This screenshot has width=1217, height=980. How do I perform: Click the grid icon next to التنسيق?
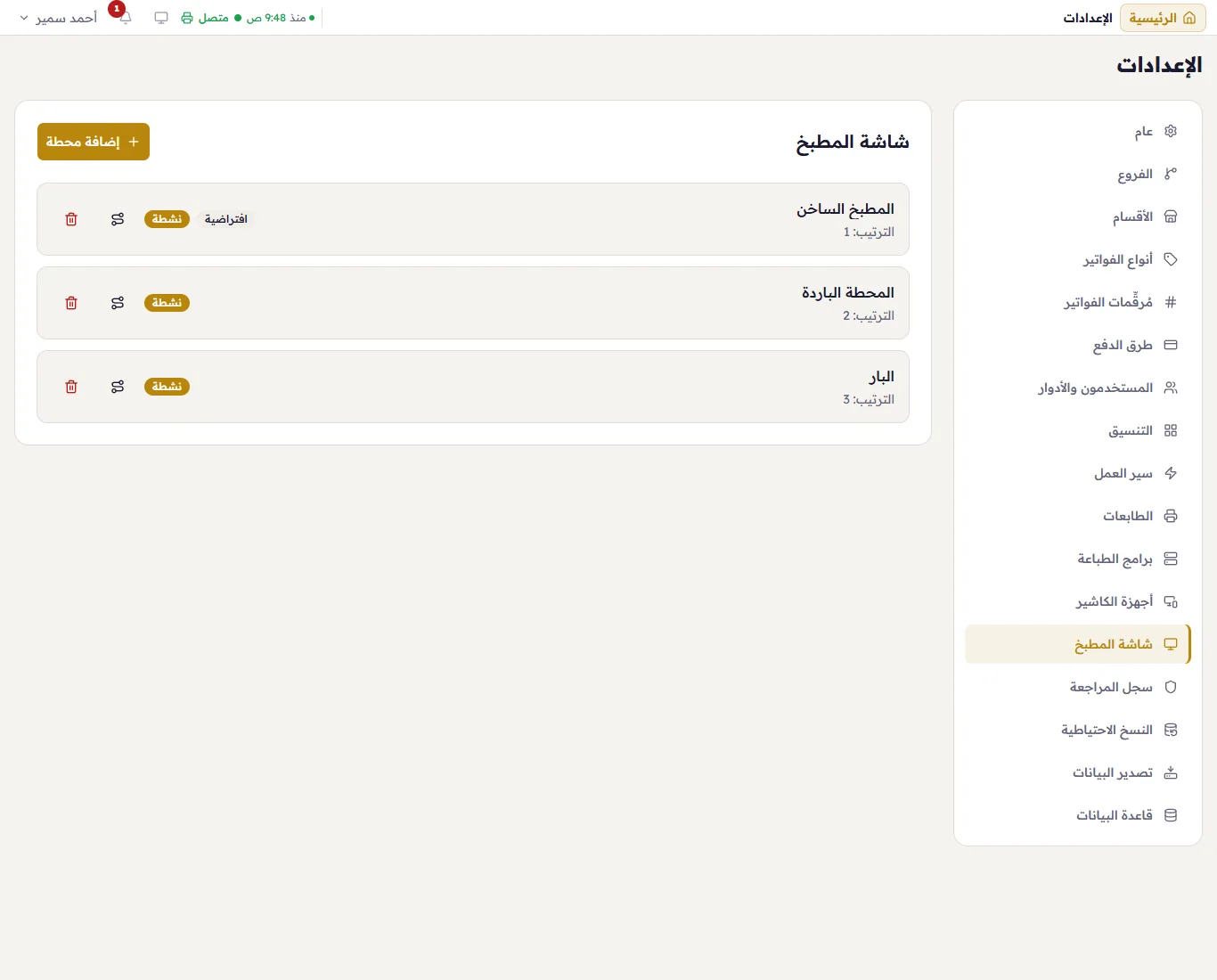[1171, 430]
